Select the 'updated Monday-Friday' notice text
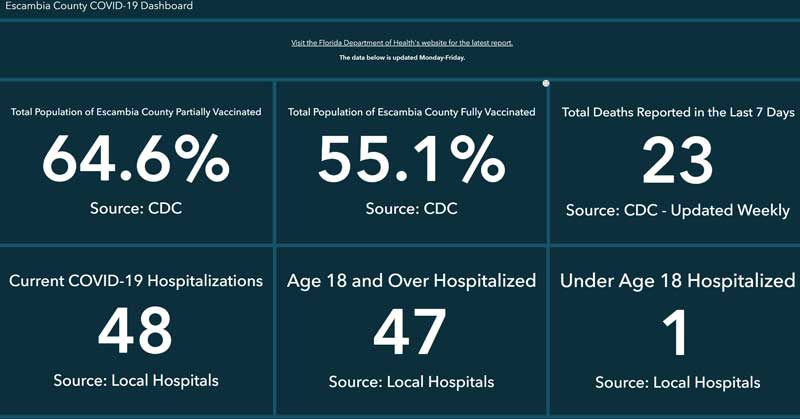Image resolution: width=800 pixels, height=419 pixels. (401, 58)
